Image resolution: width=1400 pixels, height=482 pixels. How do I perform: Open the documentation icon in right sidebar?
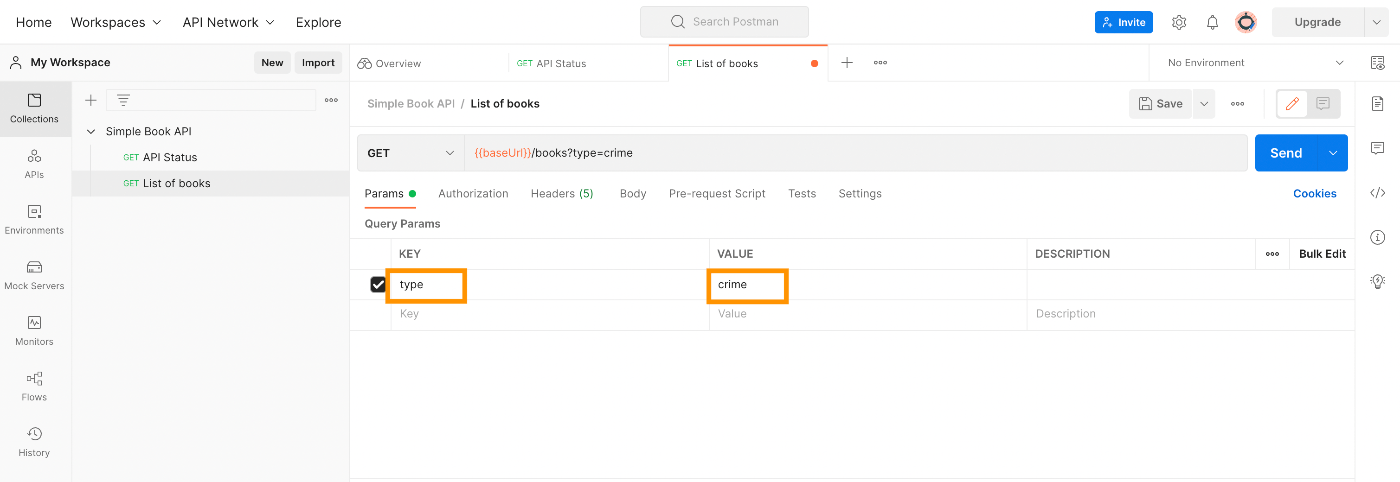[1377, 103]
